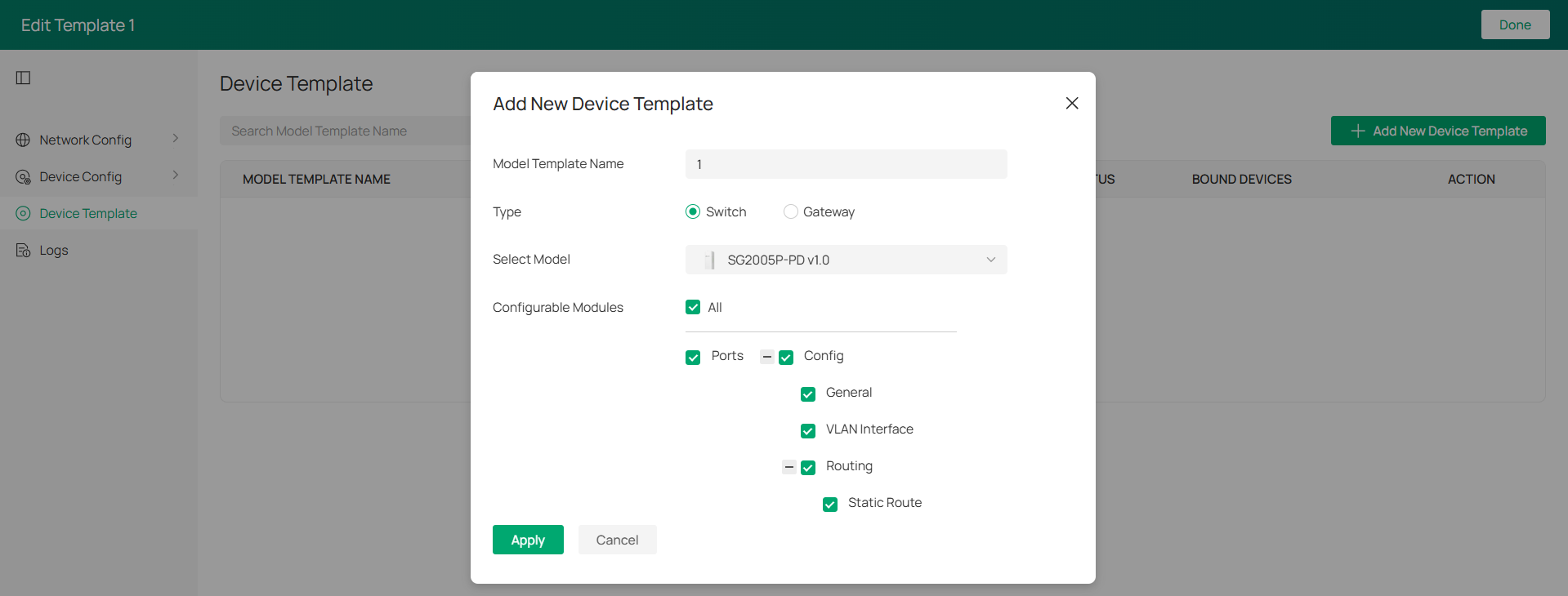Image resolution: width=1568 pixels, height=596 pixels.
Task: Click the General module label
Action: (849, 393)
